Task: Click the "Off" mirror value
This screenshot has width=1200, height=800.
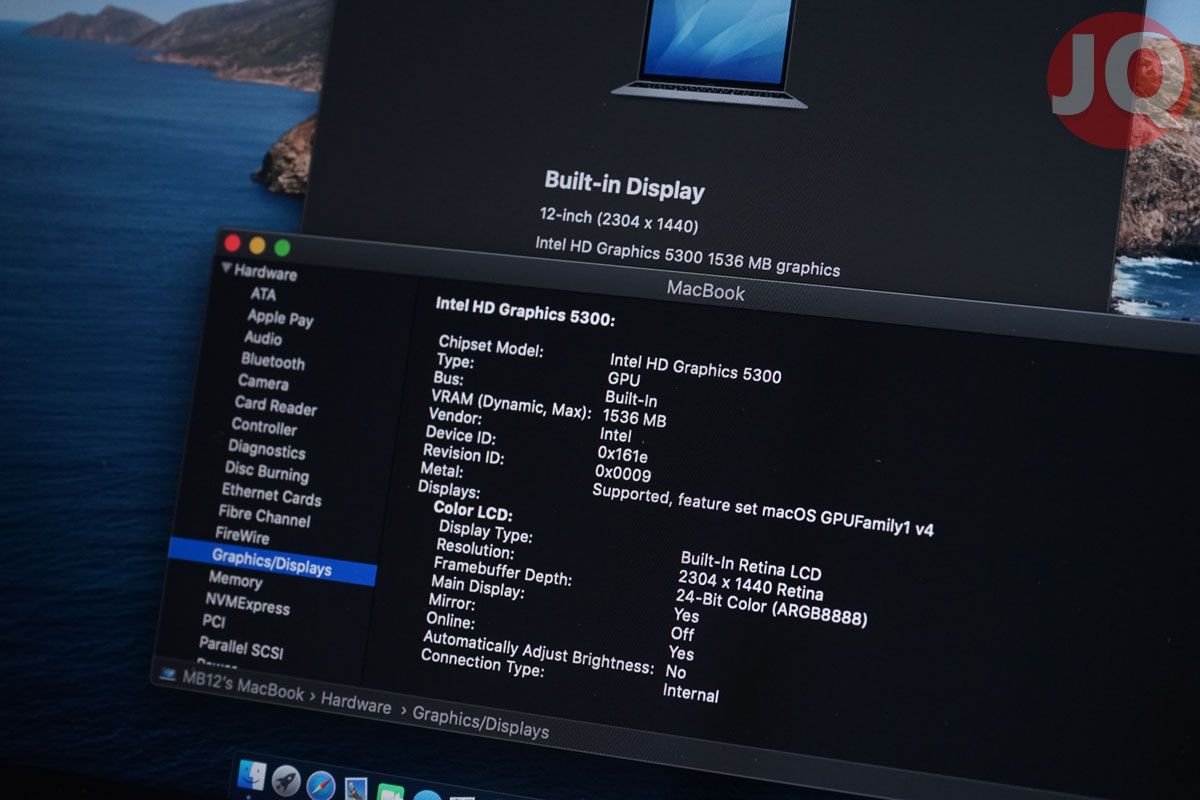Action: (682, 634)
